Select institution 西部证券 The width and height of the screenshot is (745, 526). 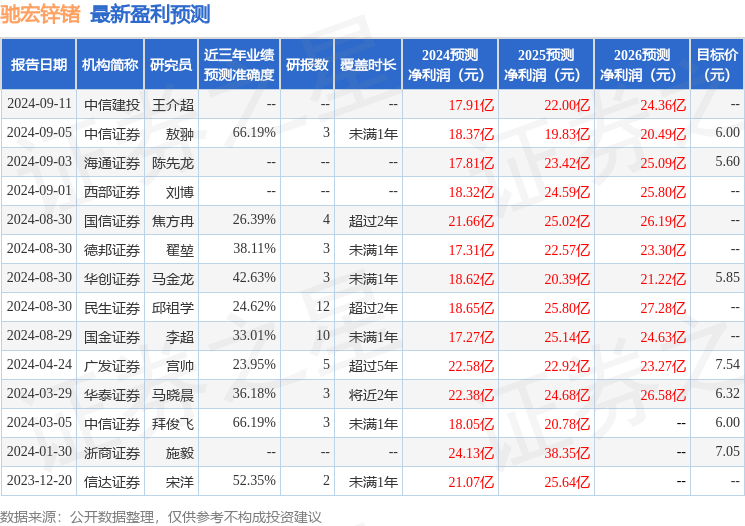click(112, 192)
